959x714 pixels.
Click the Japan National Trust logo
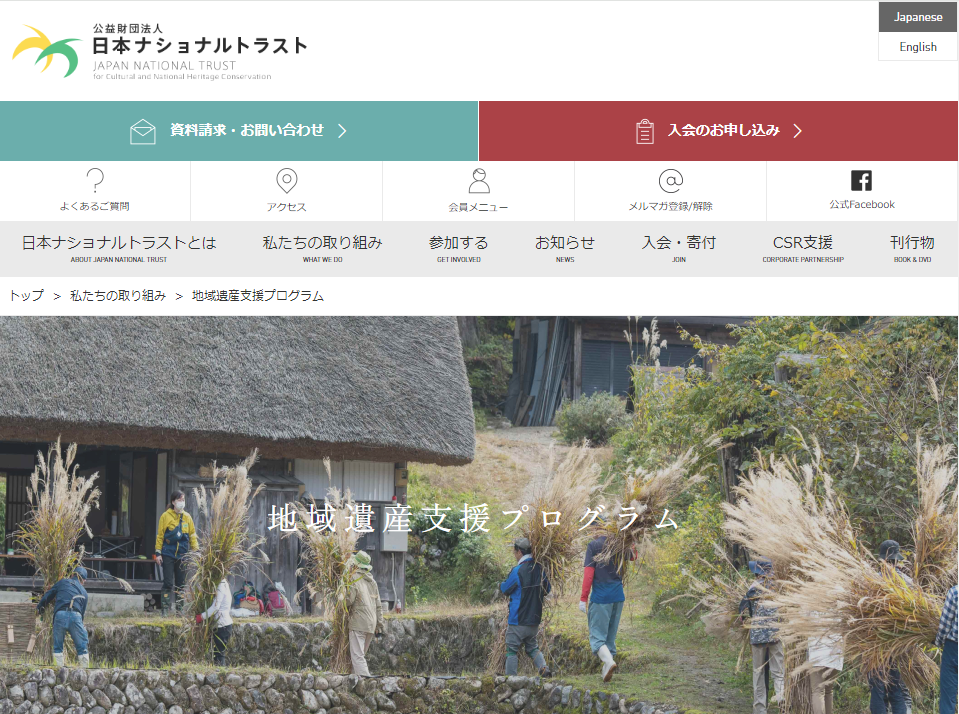[x=158, y=50]
